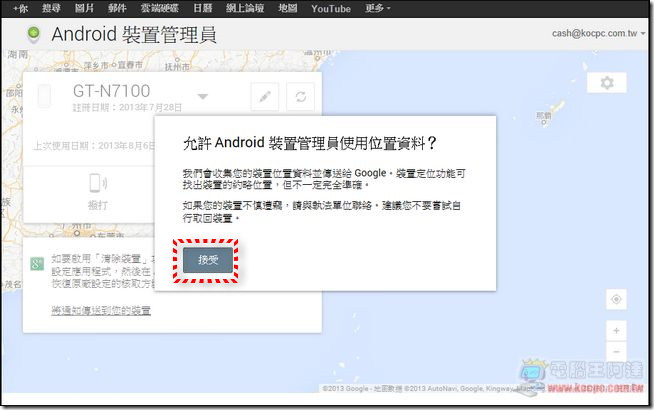Click the Google+ icon in info card
This screenshot has height=410, width=654.
pos(36,263)
